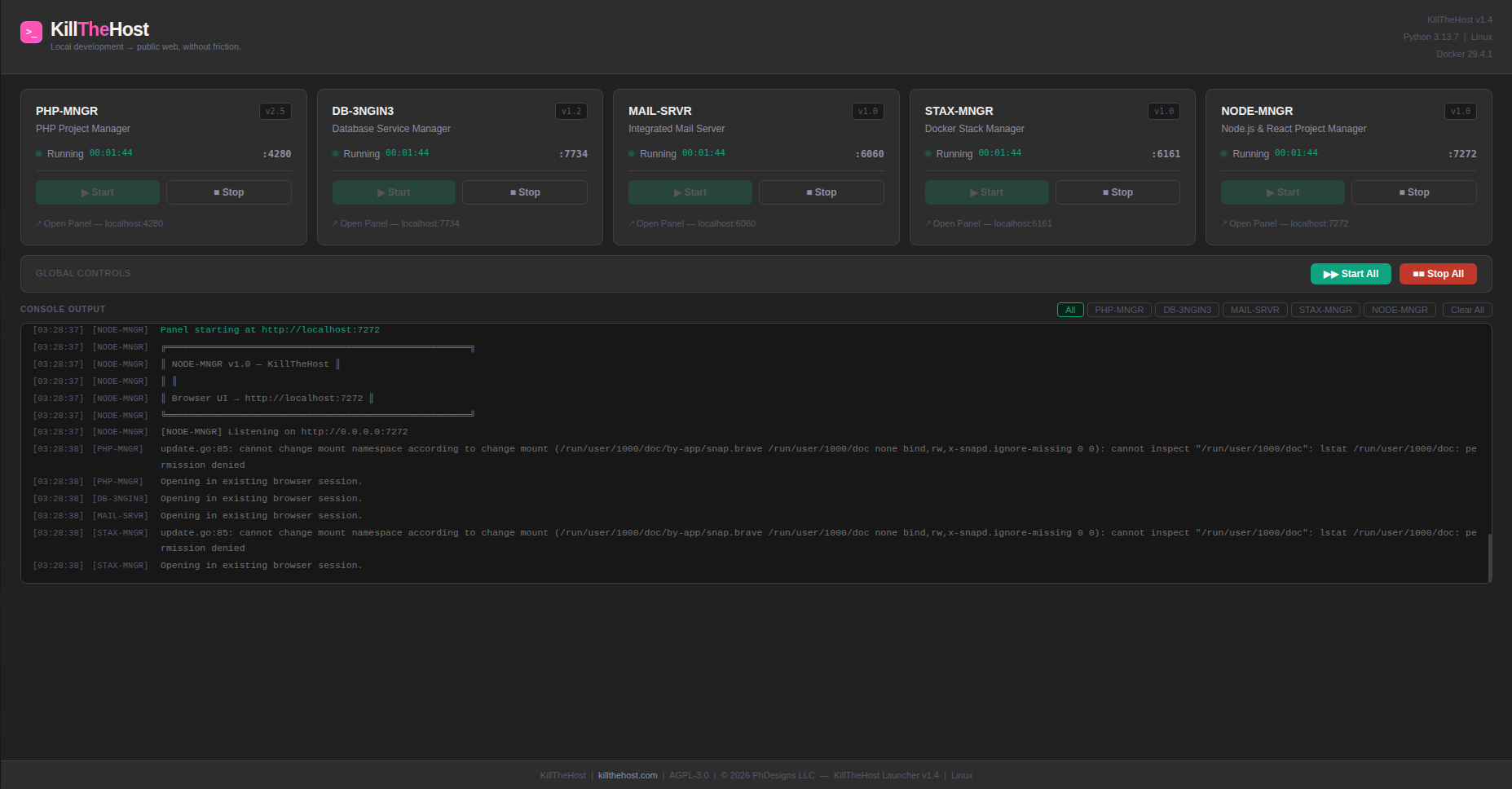Start the MAIL-SRVR service
This screenshot has width=1512, height=789.
[x=690, y=192]
